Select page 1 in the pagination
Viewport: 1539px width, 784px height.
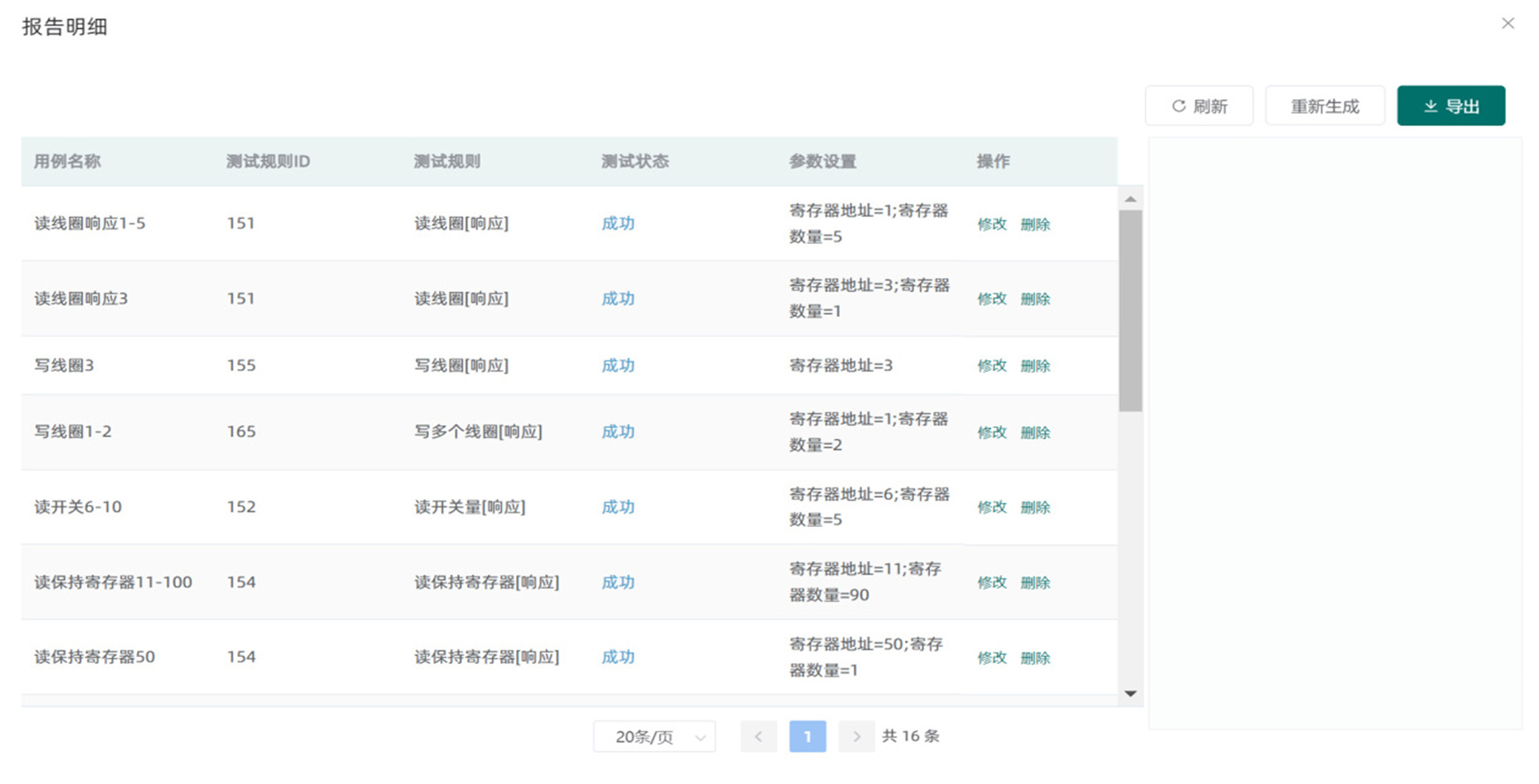(807, 736)
